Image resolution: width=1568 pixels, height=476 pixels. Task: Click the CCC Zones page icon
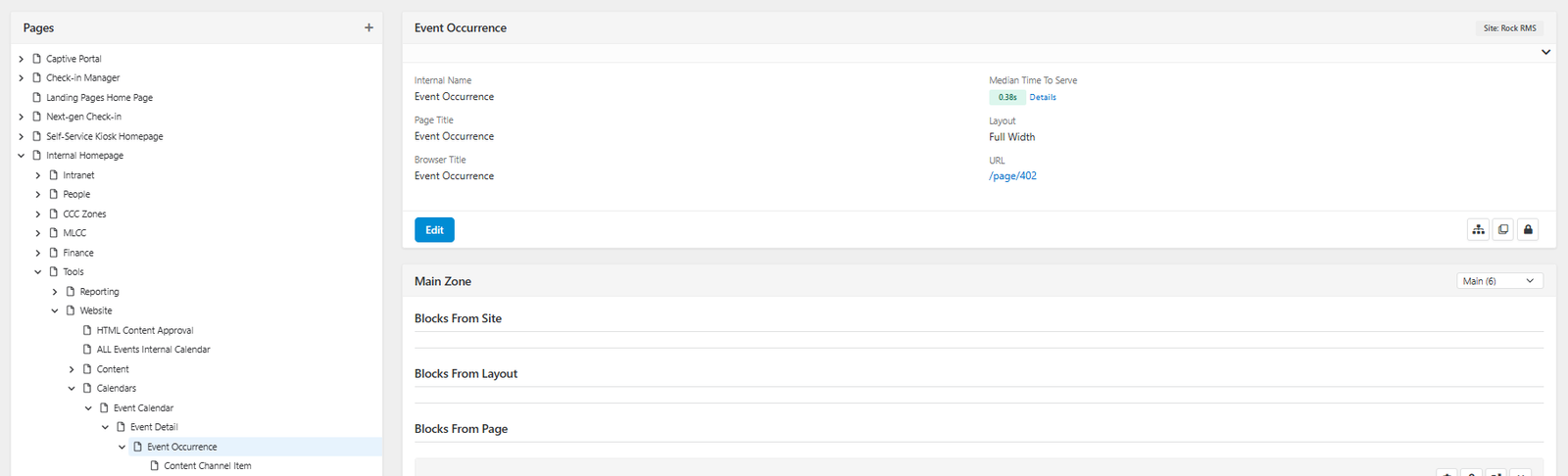(54, 214)
